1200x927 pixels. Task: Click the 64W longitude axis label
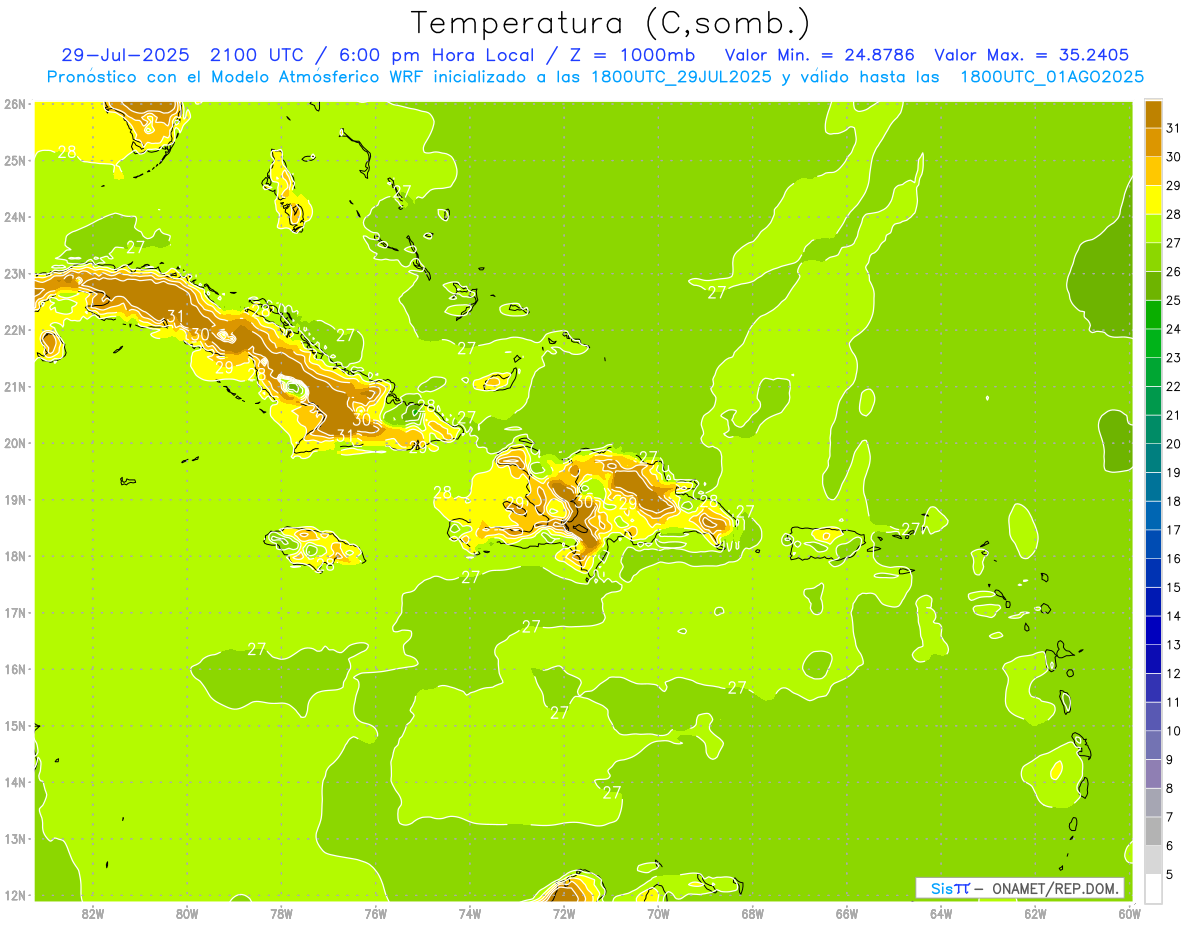pos(941,913)
